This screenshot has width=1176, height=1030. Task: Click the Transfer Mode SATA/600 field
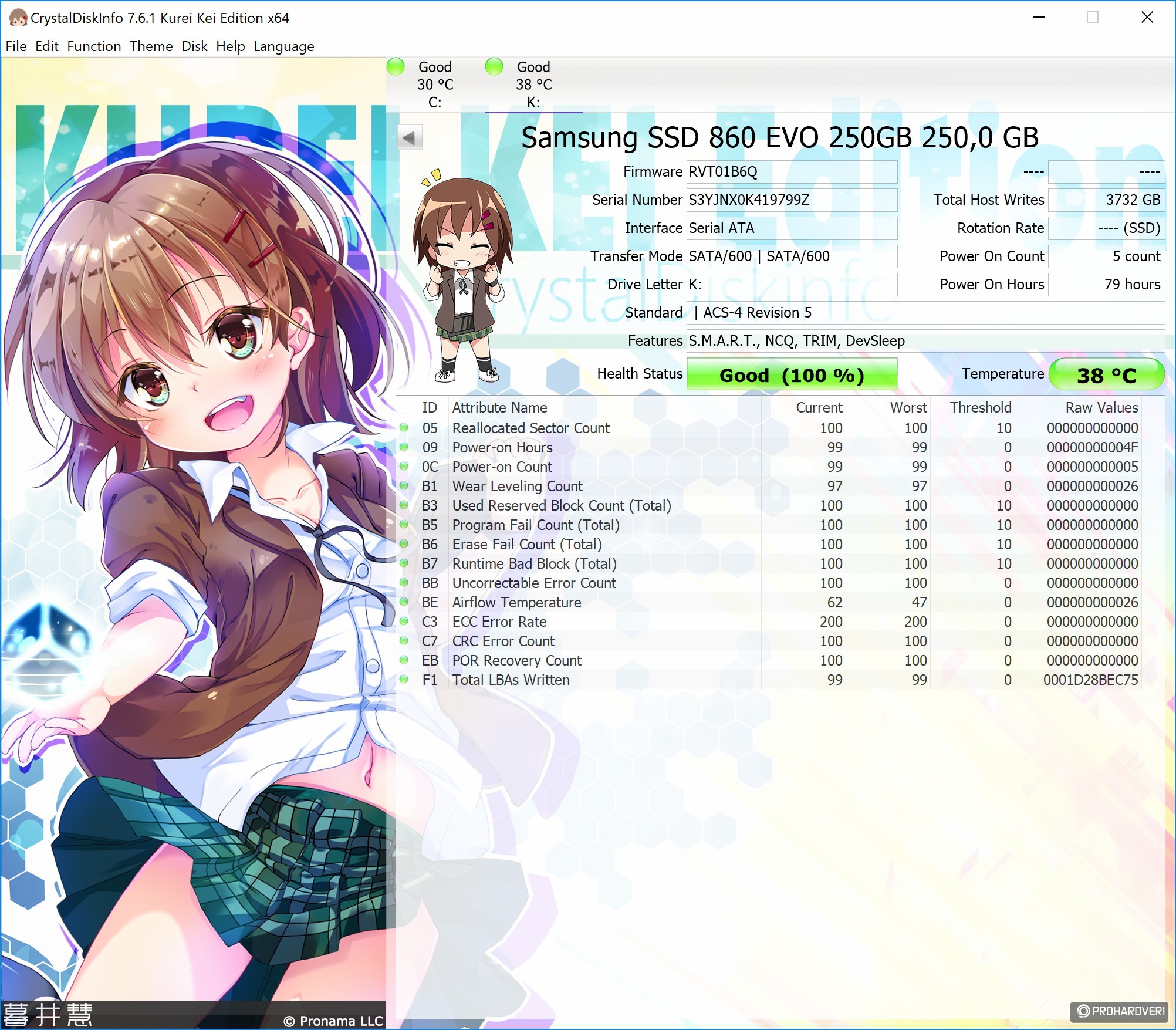792,256
